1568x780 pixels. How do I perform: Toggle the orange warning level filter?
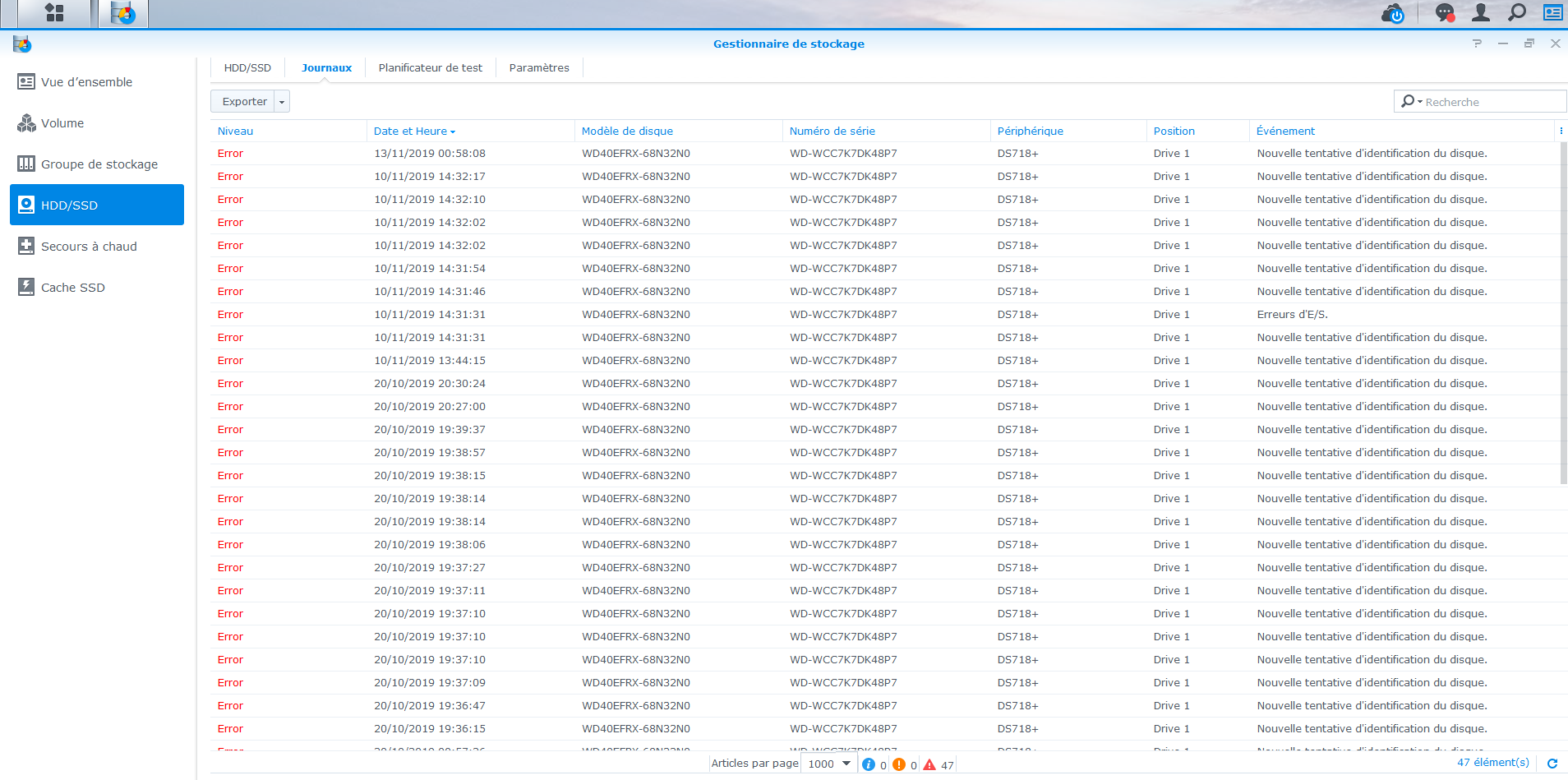(x=899, y=764)
